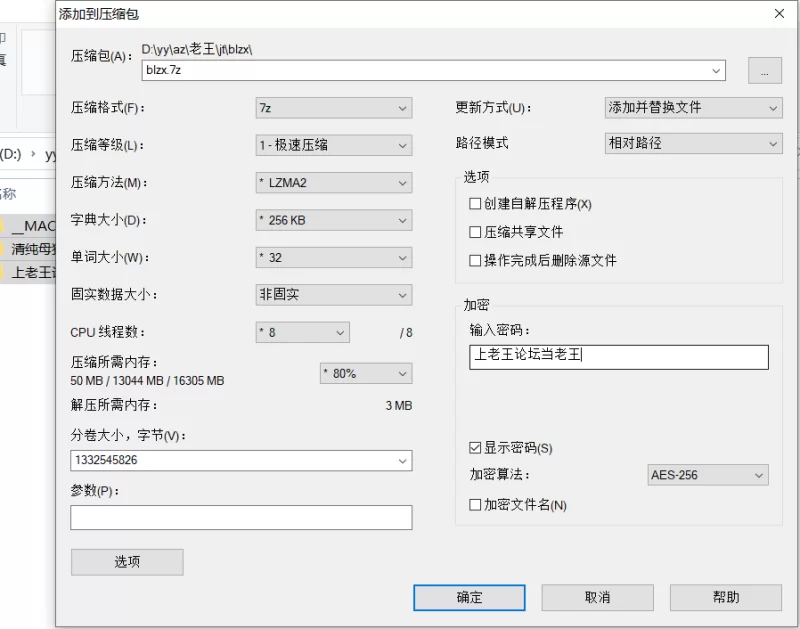This screenshot has height=629, width=800.
Task: Open the AES-256 encryption algorithm dropdown
Action: point(708,475)
